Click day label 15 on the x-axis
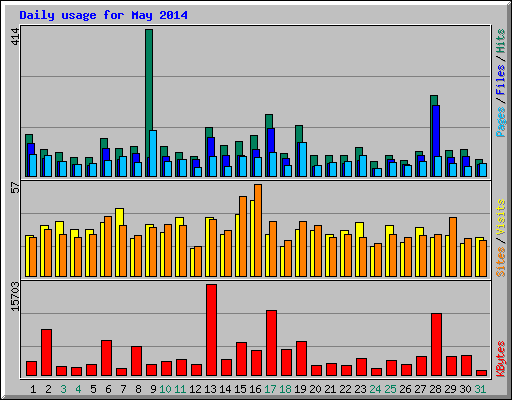The width and height of the screenshot is (512, 400). [x=240, y=389]
